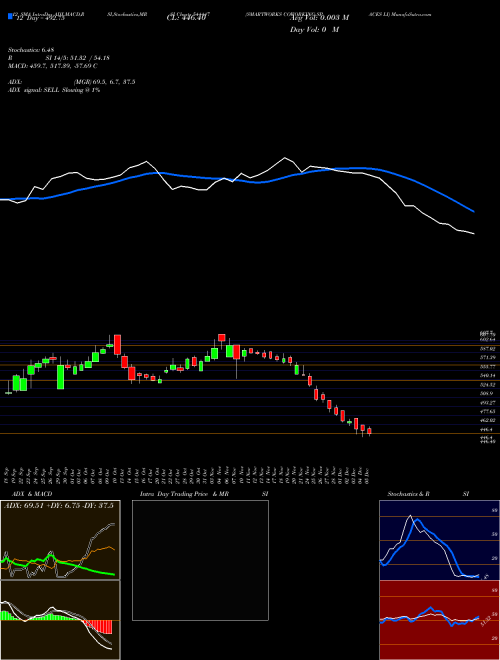Click the last red candlestick on the chart
Image resolution: width=500 pixels, height=660 pixels.
pyautogui.click(x=370, y=431)
